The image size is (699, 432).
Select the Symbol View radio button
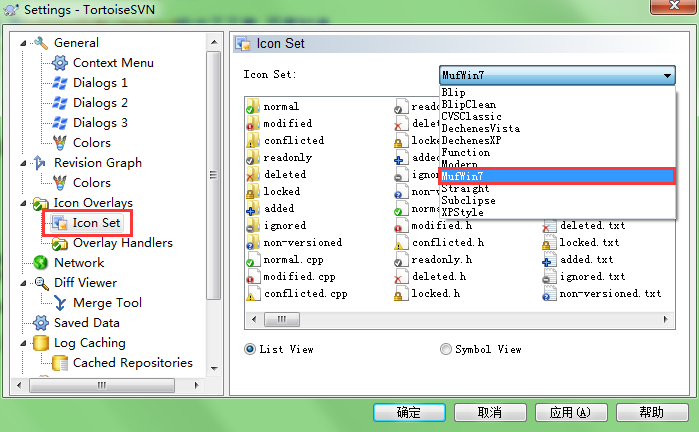(x=445, y=349)
